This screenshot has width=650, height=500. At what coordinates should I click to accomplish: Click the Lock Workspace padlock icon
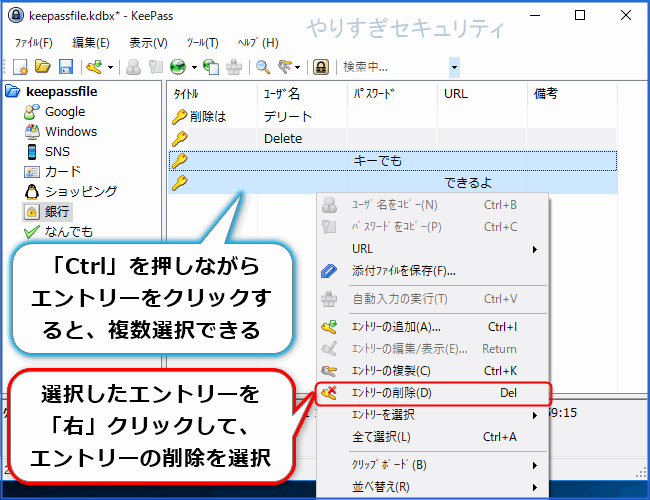[x=321, y=67]
